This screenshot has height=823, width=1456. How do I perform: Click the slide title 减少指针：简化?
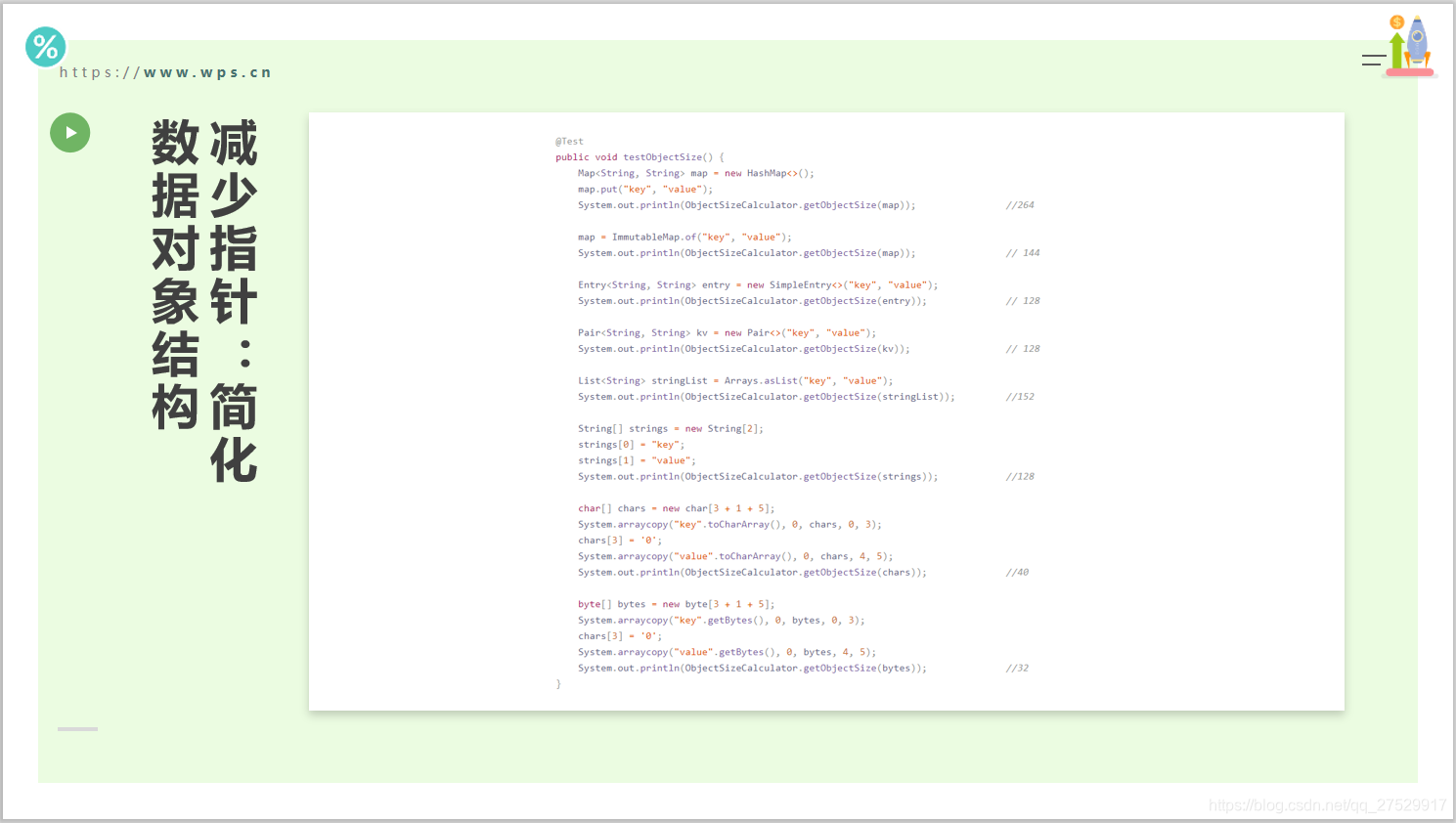[234, 301]
